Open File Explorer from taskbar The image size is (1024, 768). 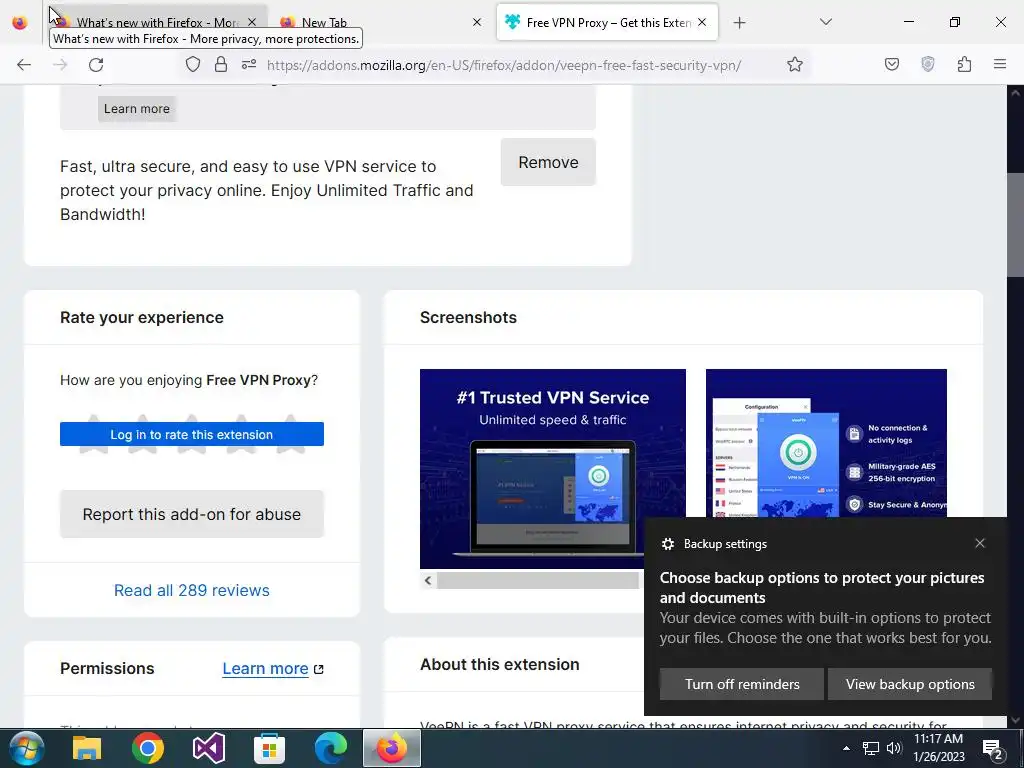click(x=87, y=748)
